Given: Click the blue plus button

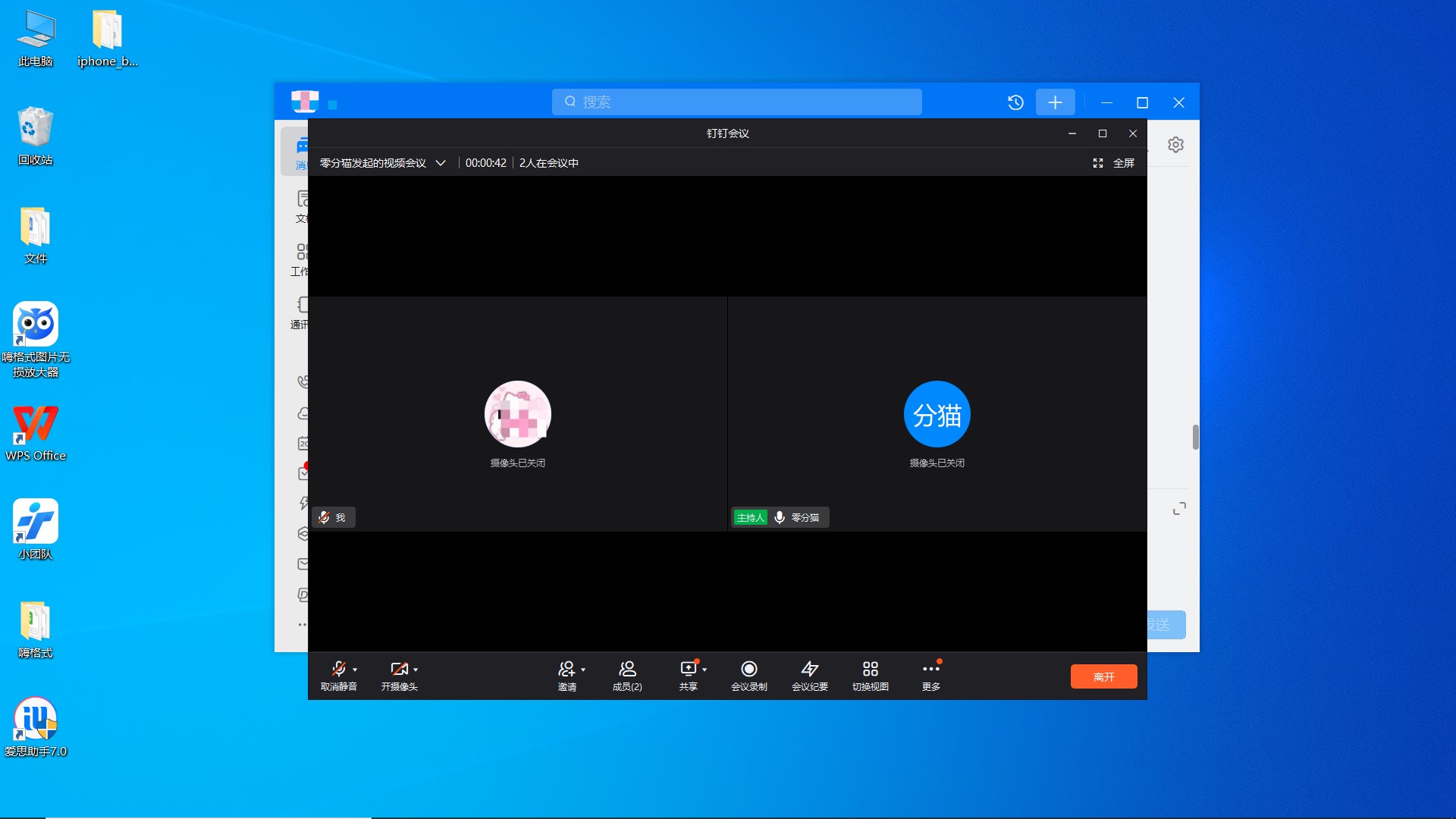Looking at the screenshot, I should [1055, 102].
